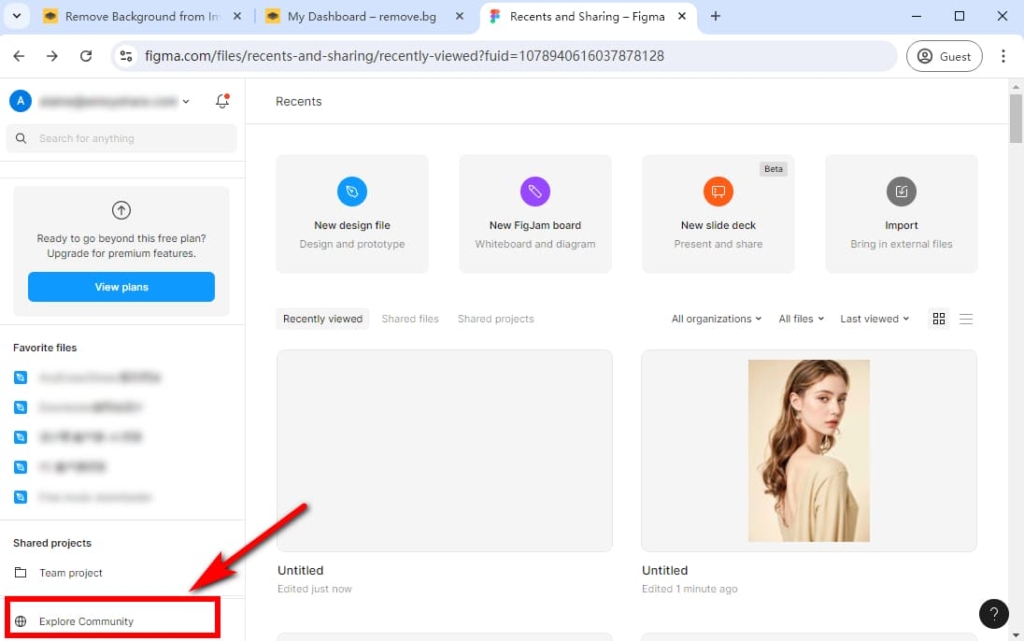Image resolution: width=1024 pixels, height=641 pixels.
Task: Create a new design file
Action: pos(352,213)
